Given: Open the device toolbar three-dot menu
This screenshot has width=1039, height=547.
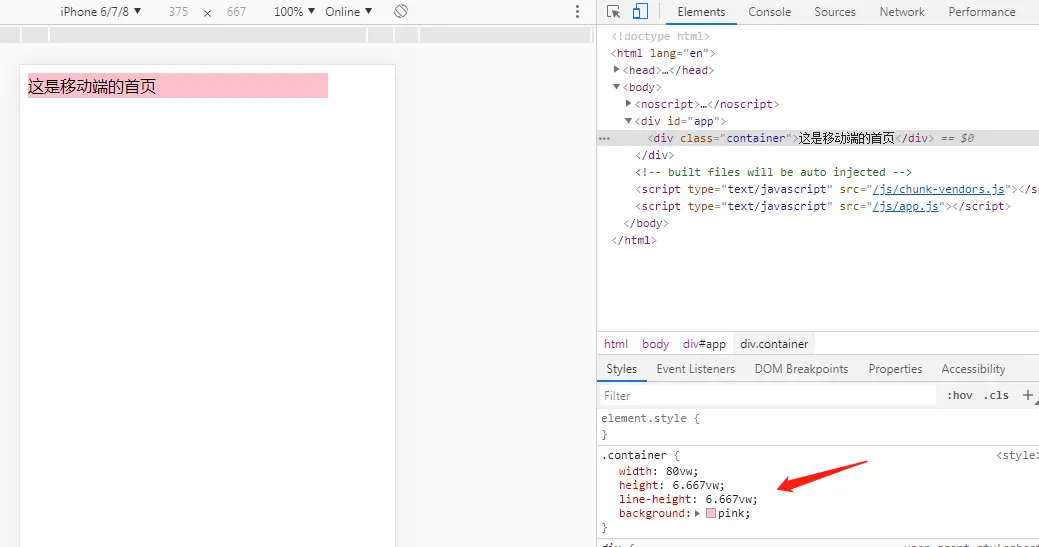Looking at the screenshot, I should pyautogui.click(x=577, y=11).
